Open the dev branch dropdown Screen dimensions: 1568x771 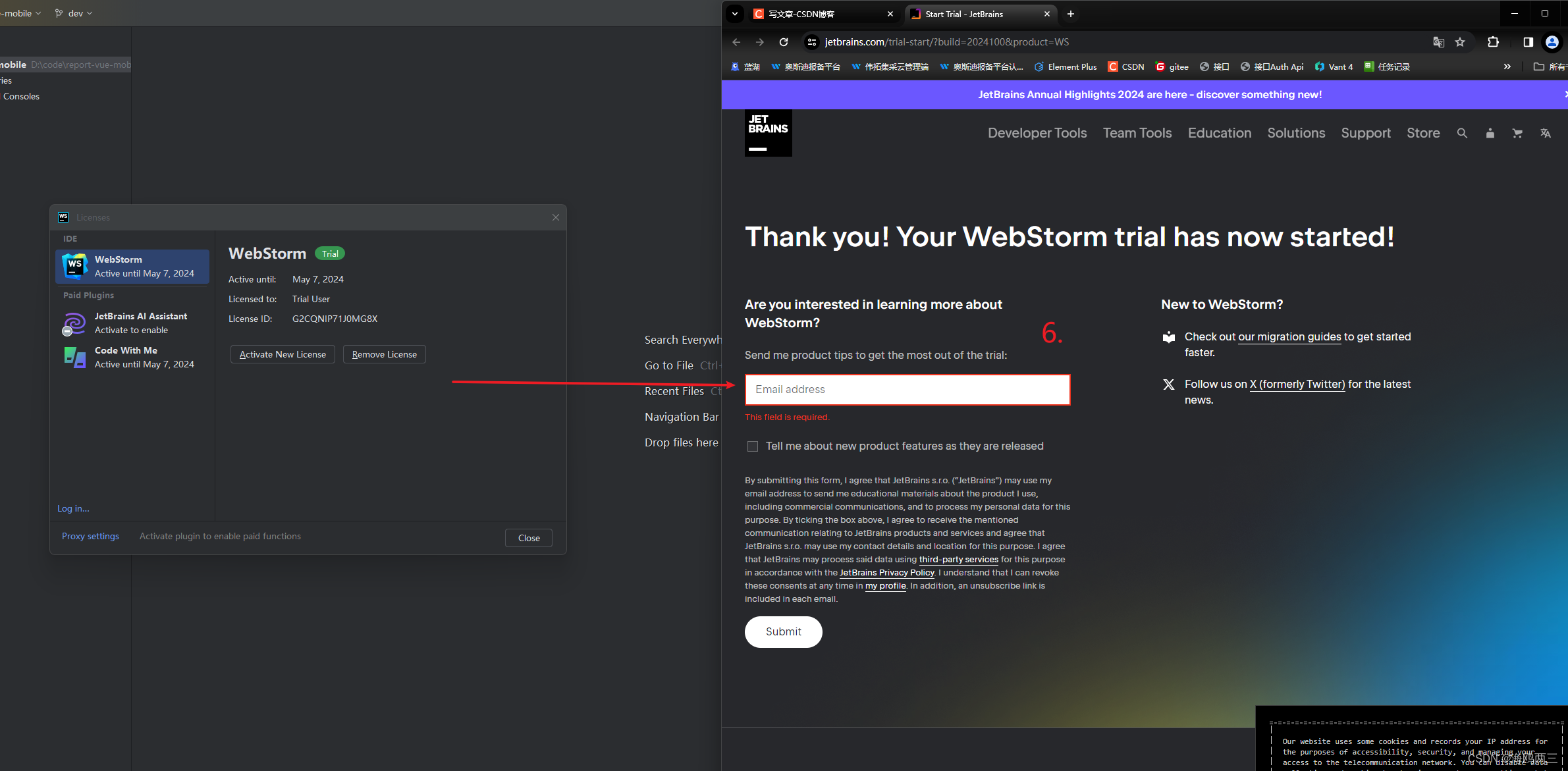point(74,13)
